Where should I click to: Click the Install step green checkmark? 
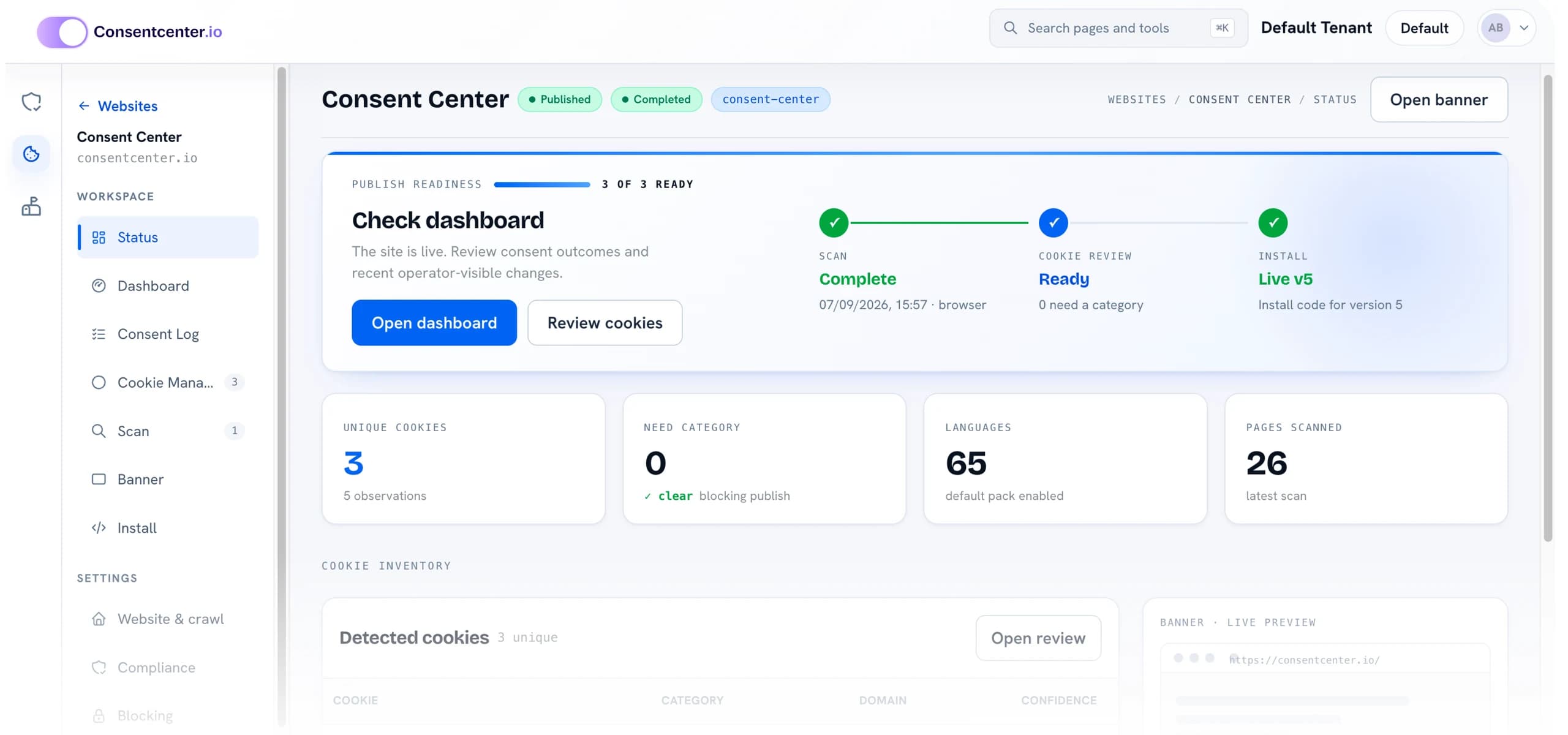click(1273, 223)
